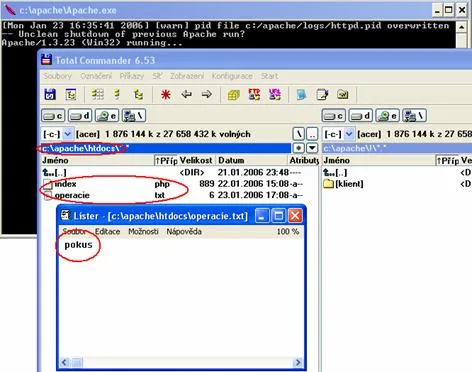Open Příkazy menu in Total Commander

(132, 76)
